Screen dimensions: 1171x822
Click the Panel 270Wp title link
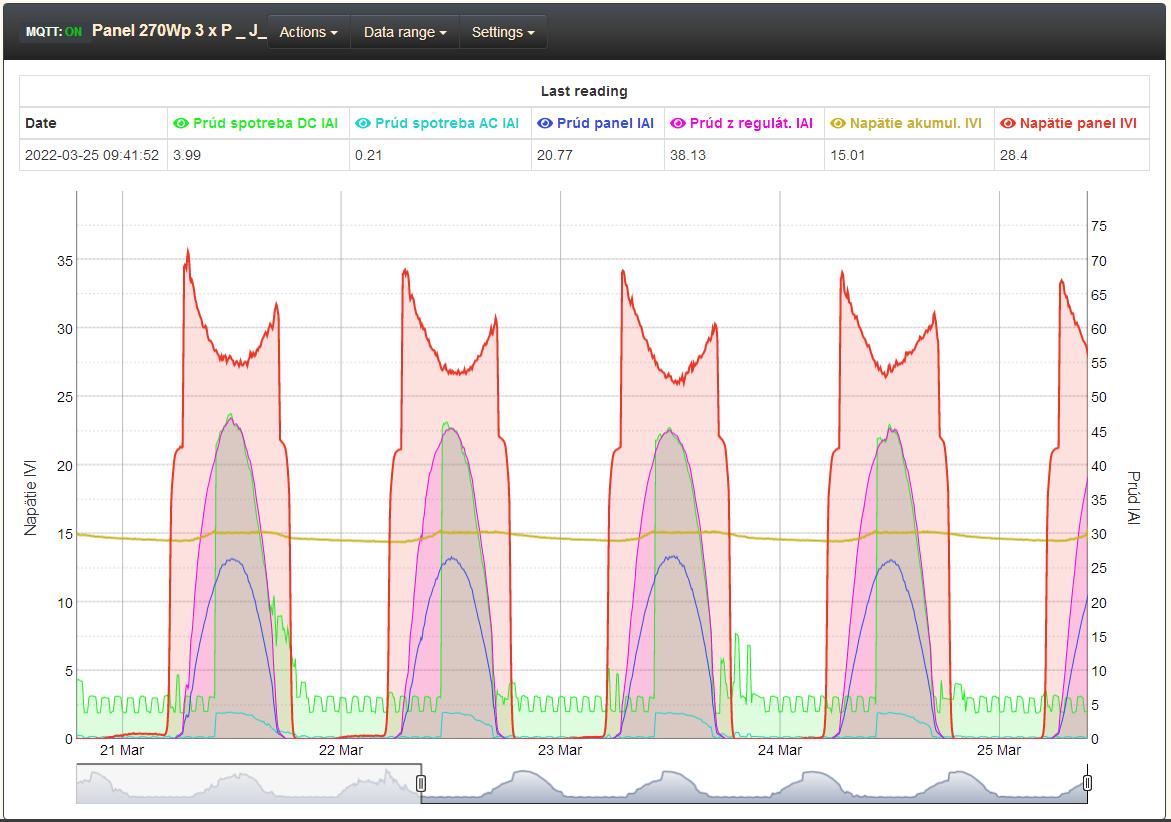click(x=179, y=31)
